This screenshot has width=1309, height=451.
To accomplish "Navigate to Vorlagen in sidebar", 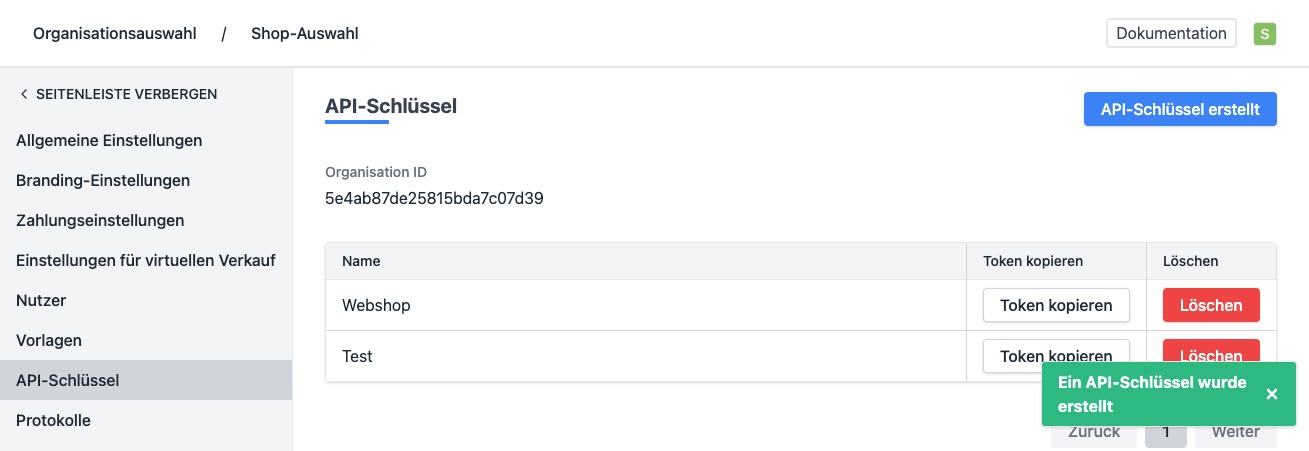I will coord(49,340).
